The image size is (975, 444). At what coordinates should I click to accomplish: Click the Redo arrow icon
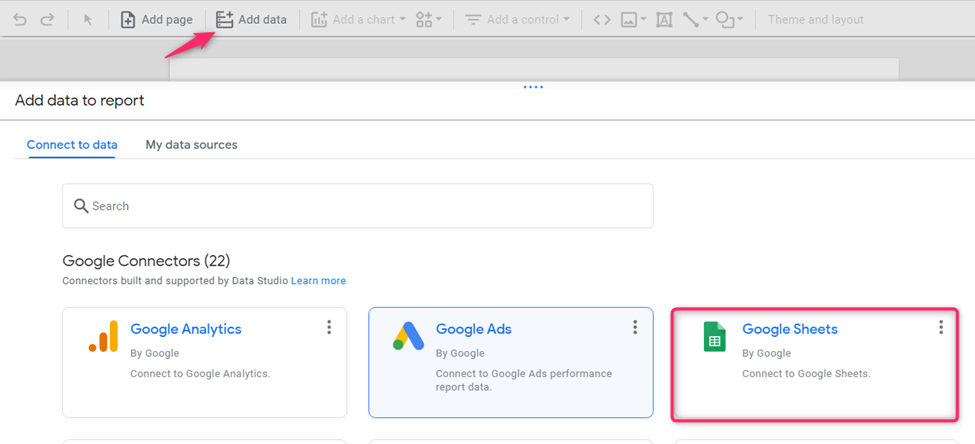[47, 19]
